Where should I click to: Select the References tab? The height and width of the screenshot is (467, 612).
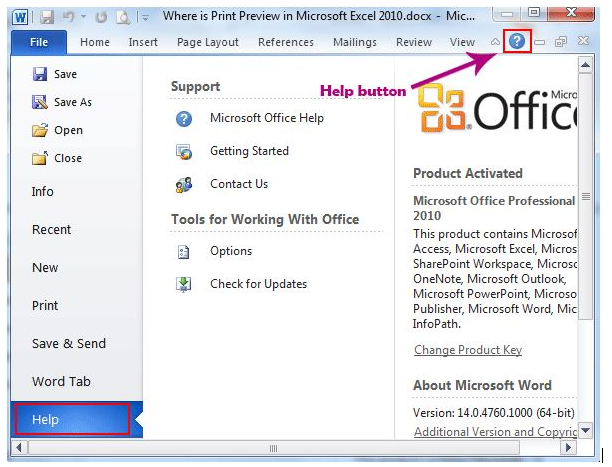click(286, 42)
